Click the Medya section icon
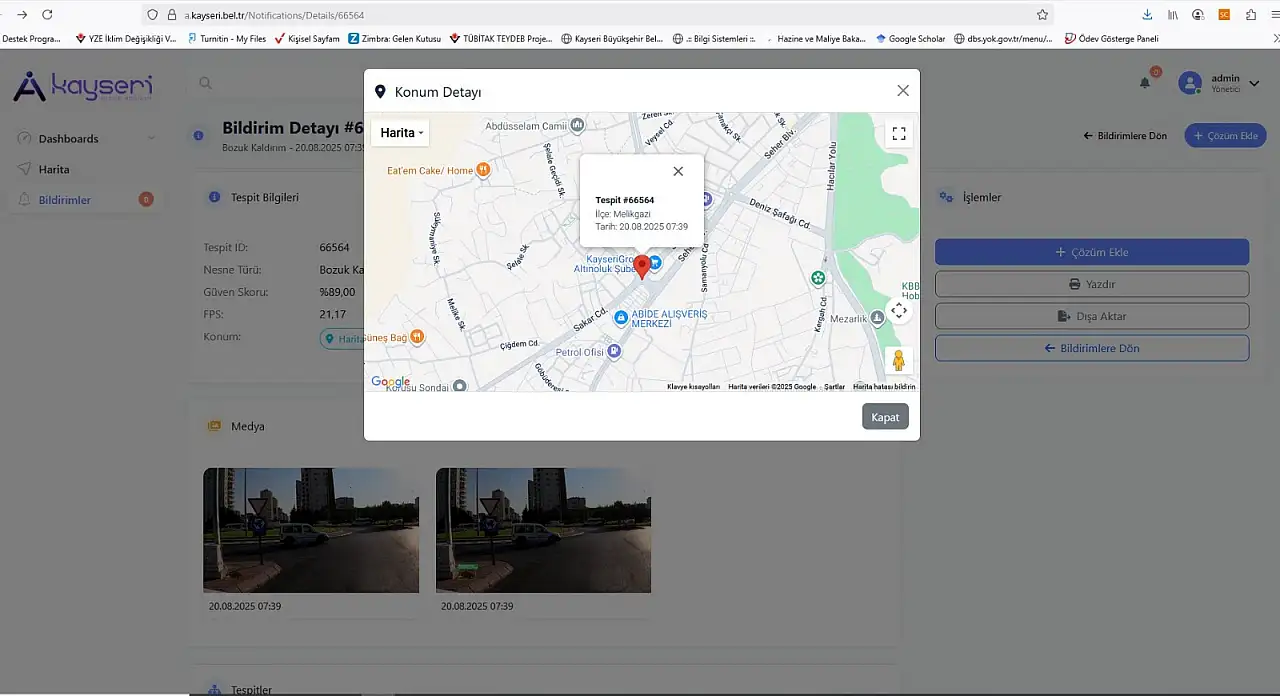Image resolution: width=1280 pixels, height=696 pixels. [214, 426]
